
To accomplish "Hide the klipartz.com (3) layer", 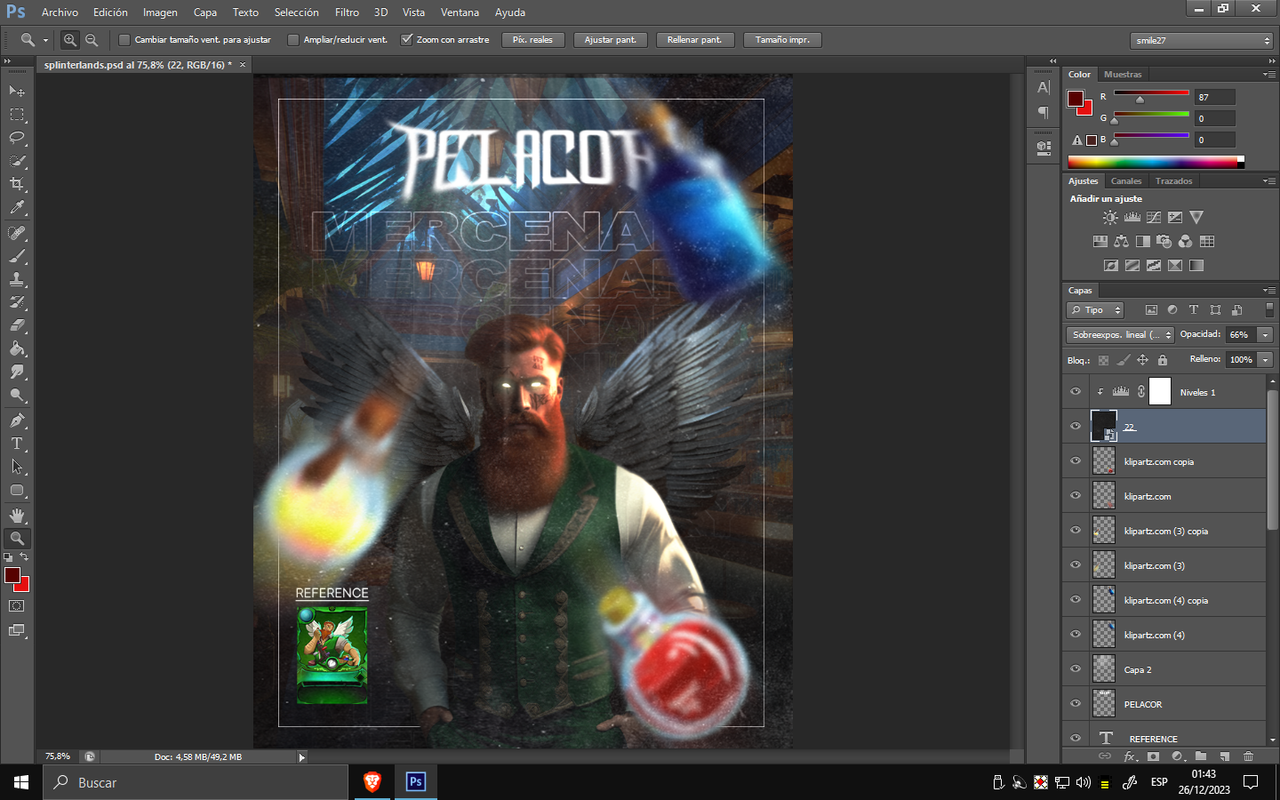I will 1076,565.
